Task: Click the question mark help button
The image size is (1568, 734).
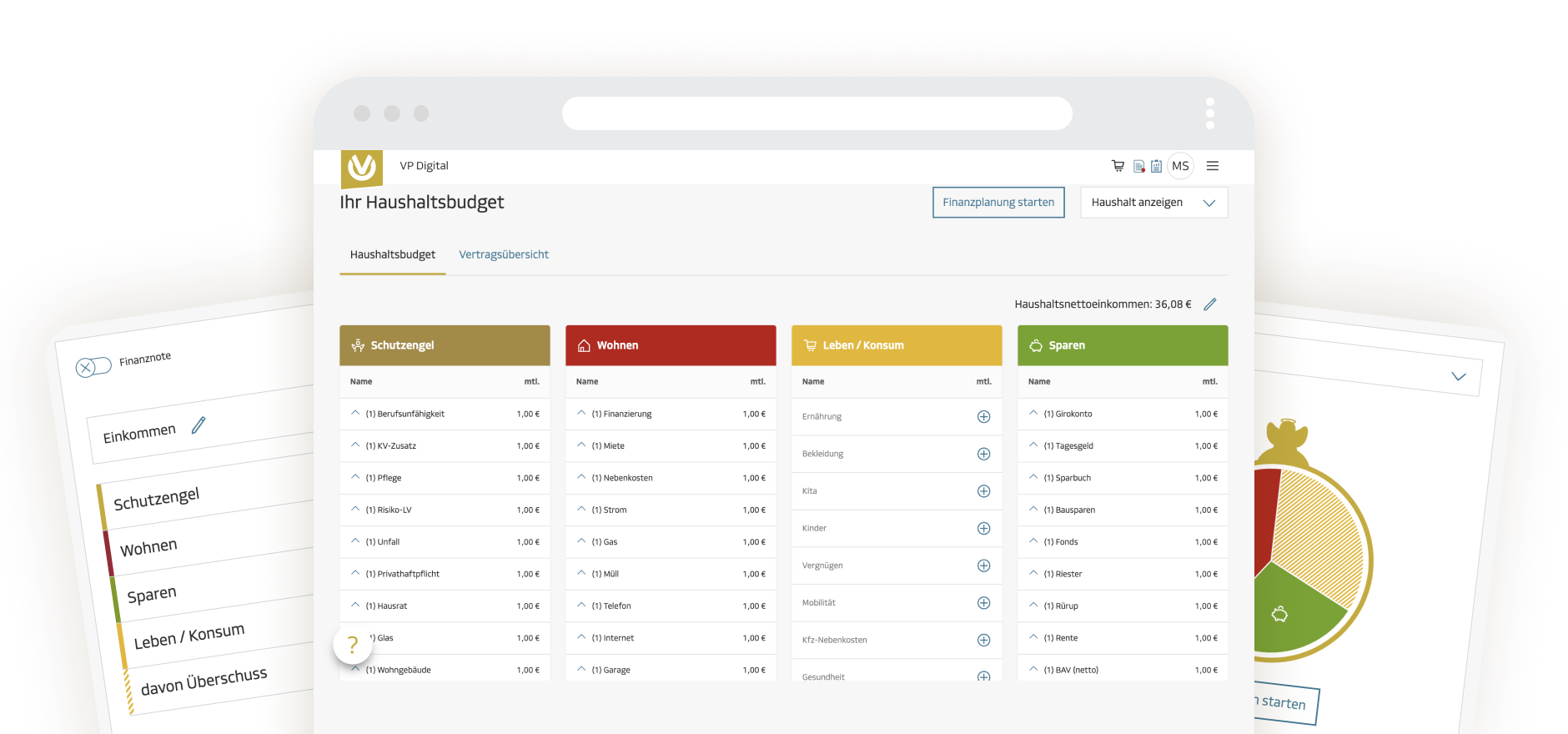Action: pyautogui.click(x=353, y=645)
